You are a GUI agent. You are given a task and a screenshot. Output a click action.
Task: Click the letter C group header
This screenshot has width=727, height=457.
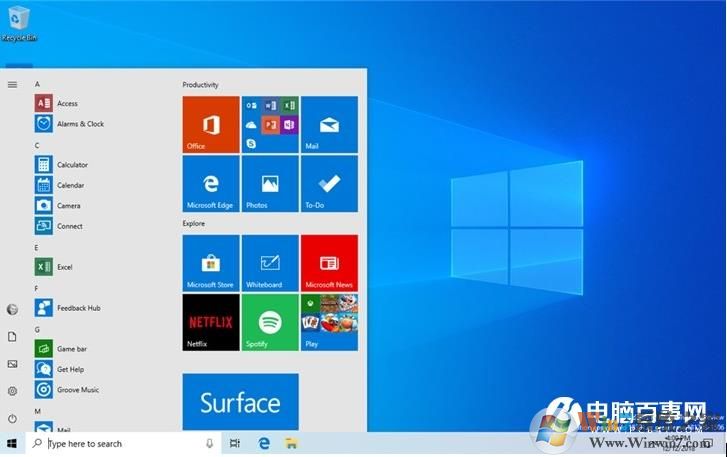[37, 146]
